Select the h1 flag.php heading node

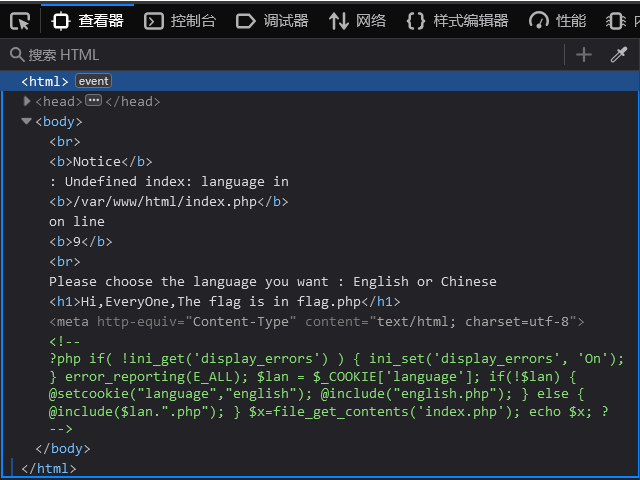(x=224, y=302)
